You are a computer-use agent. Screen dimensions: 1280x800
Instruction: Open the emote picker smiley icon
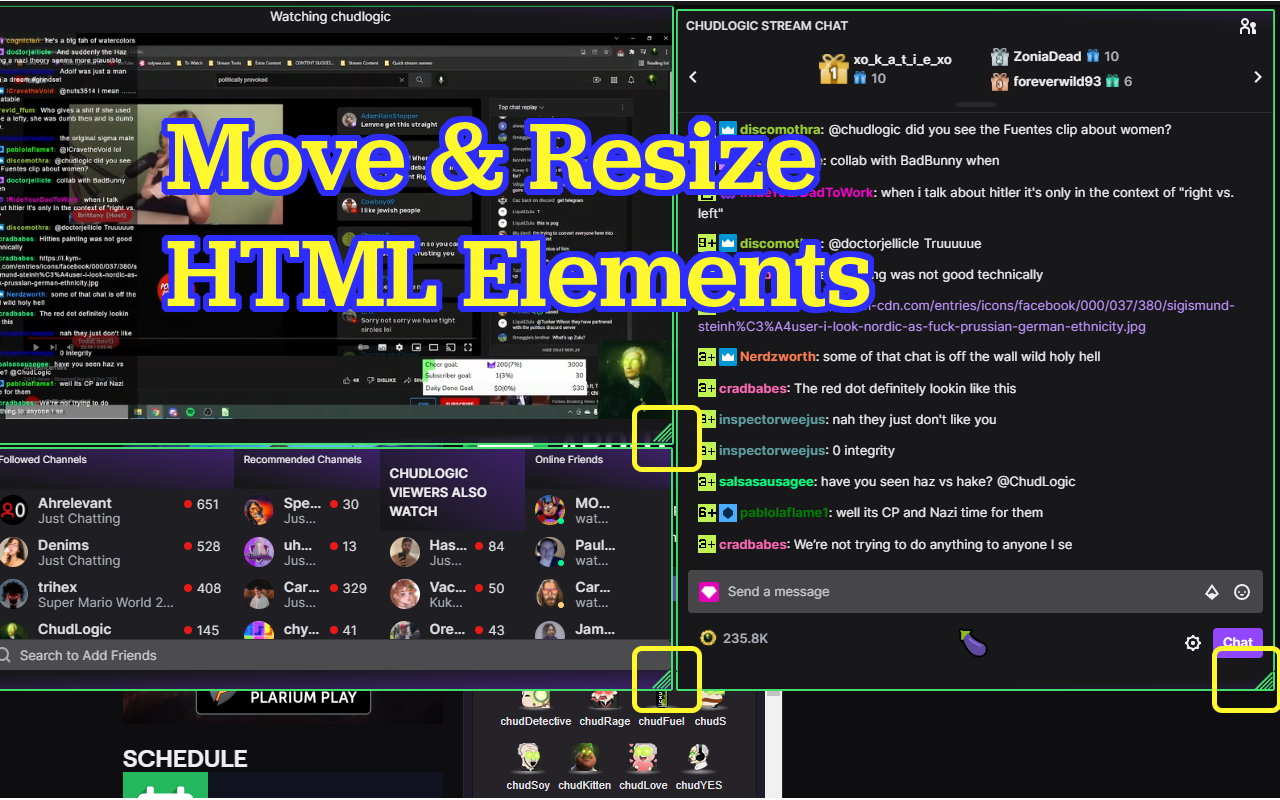[x=1242, y=592]
